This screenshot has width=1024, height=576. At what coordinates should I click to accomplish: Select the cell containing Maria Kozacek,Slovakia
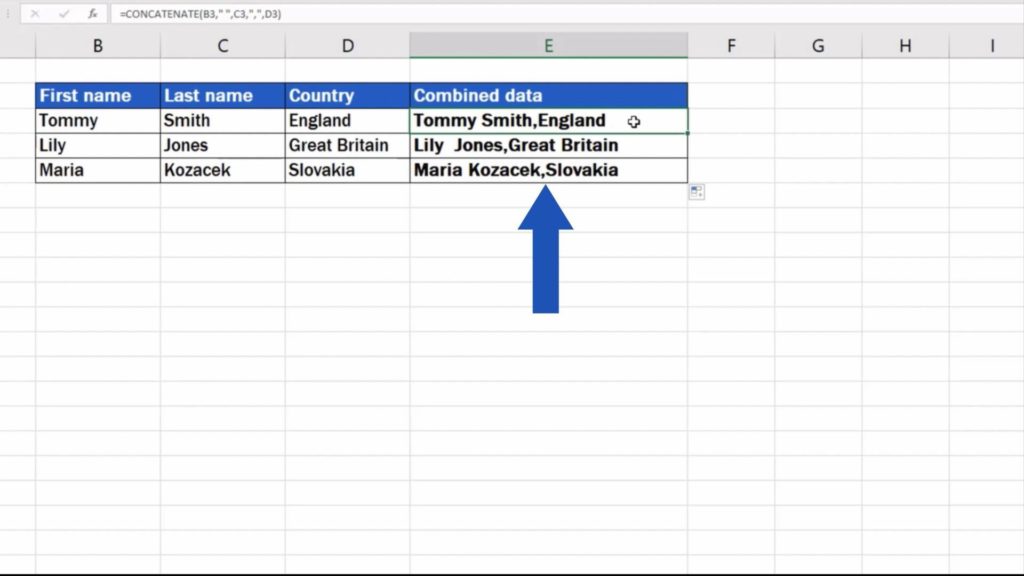(548, 170)
